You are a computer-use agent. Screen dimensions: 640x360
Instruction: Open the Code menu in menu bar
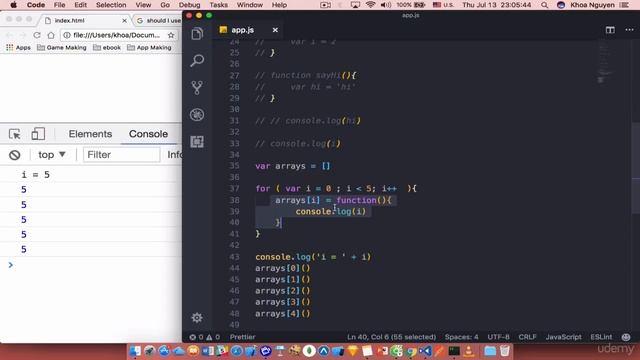click(36, 5)
